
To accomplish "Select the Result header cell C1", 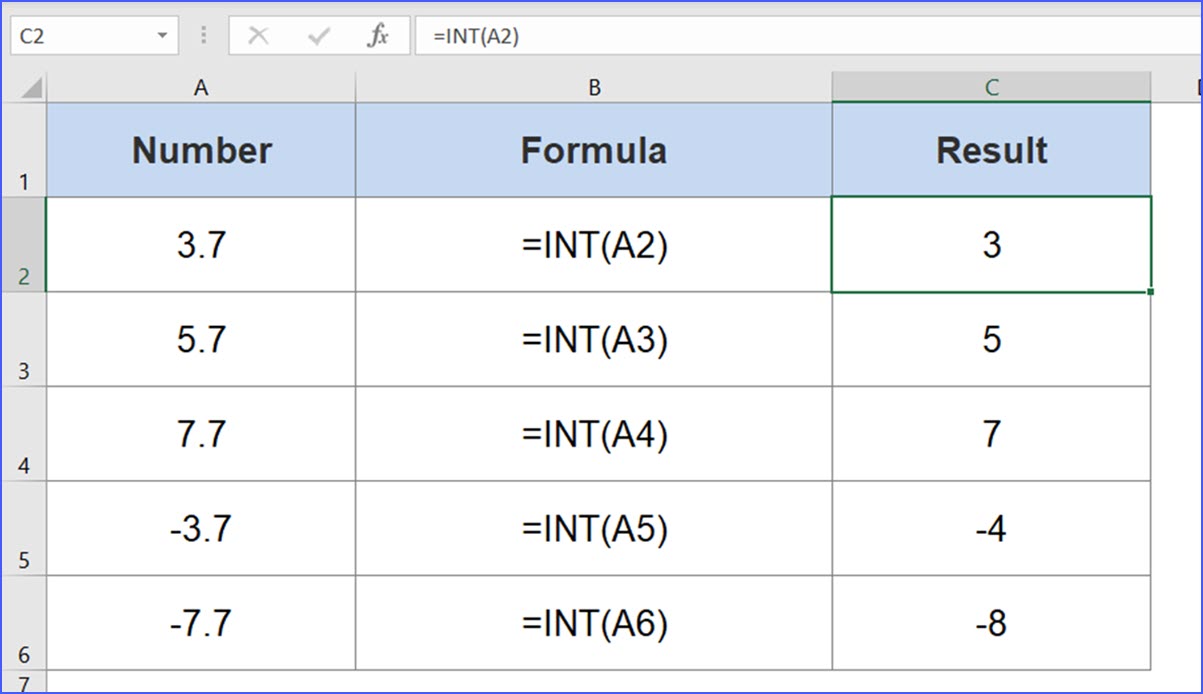I will coord(990,150).
